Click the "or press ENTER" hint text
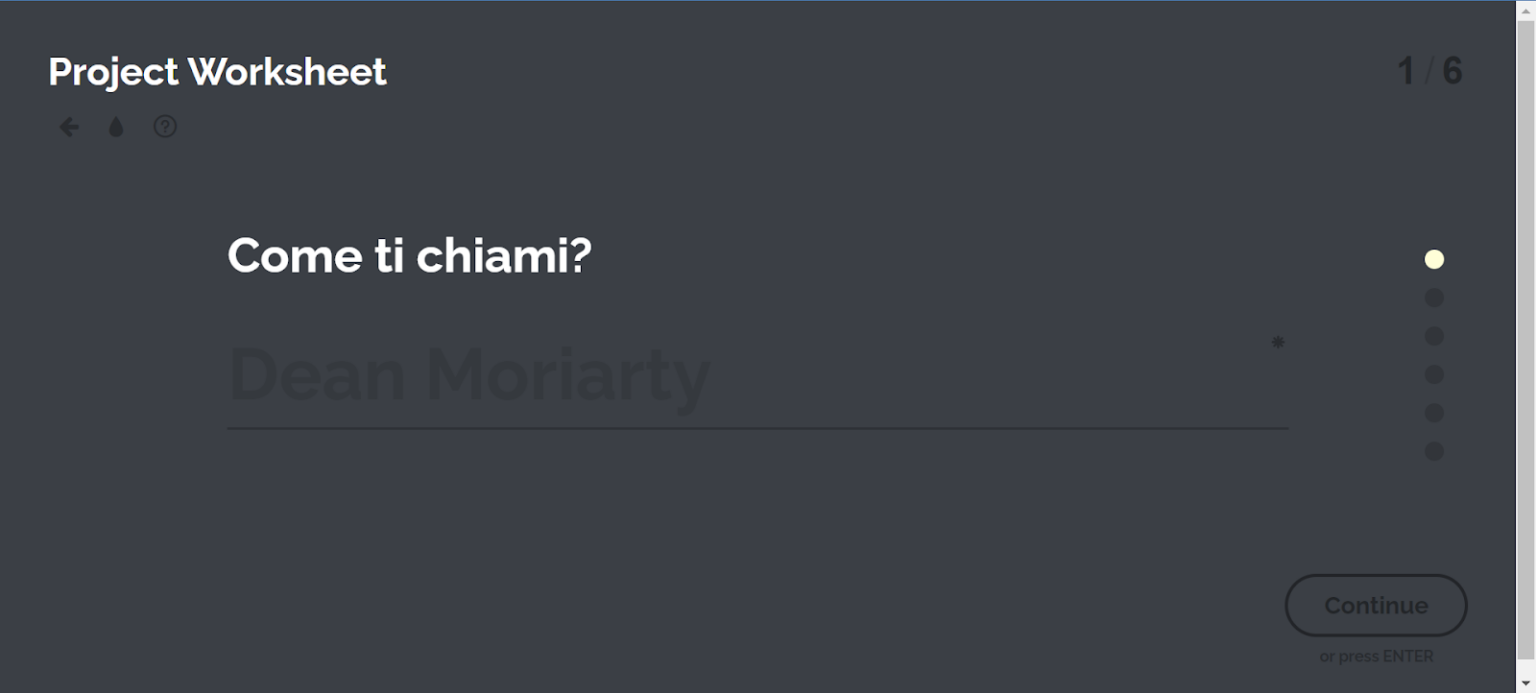Screen dimensions: 1536x693 click(x=1376, y=657)
